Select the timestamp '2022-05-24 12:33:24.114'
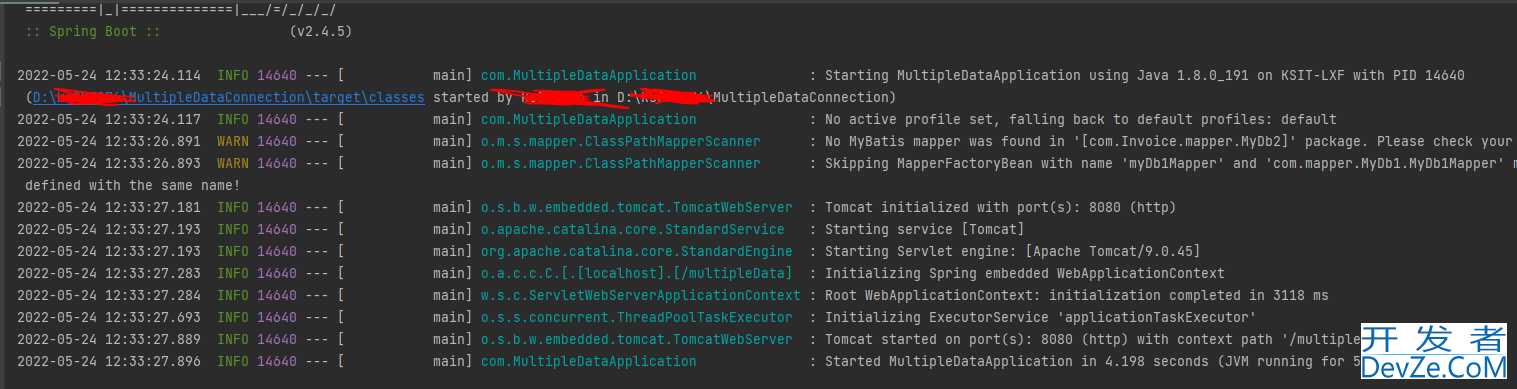This screenshot has height=389, width=1517. [109, 75]
